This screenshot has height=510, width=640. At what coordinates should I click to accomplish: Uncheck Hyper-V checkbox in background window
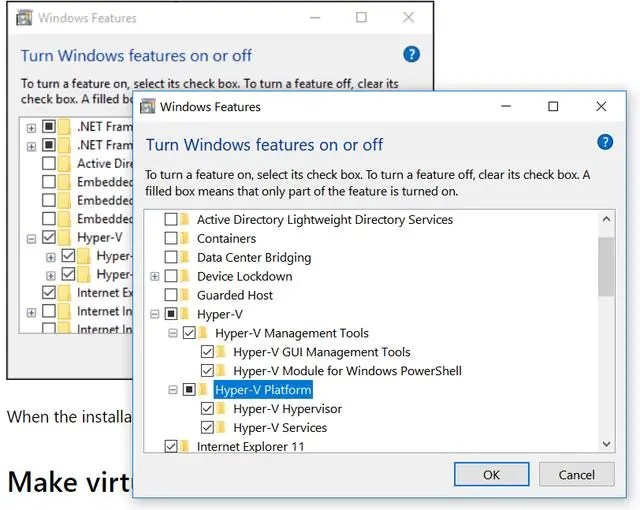(x=49, y=237)
